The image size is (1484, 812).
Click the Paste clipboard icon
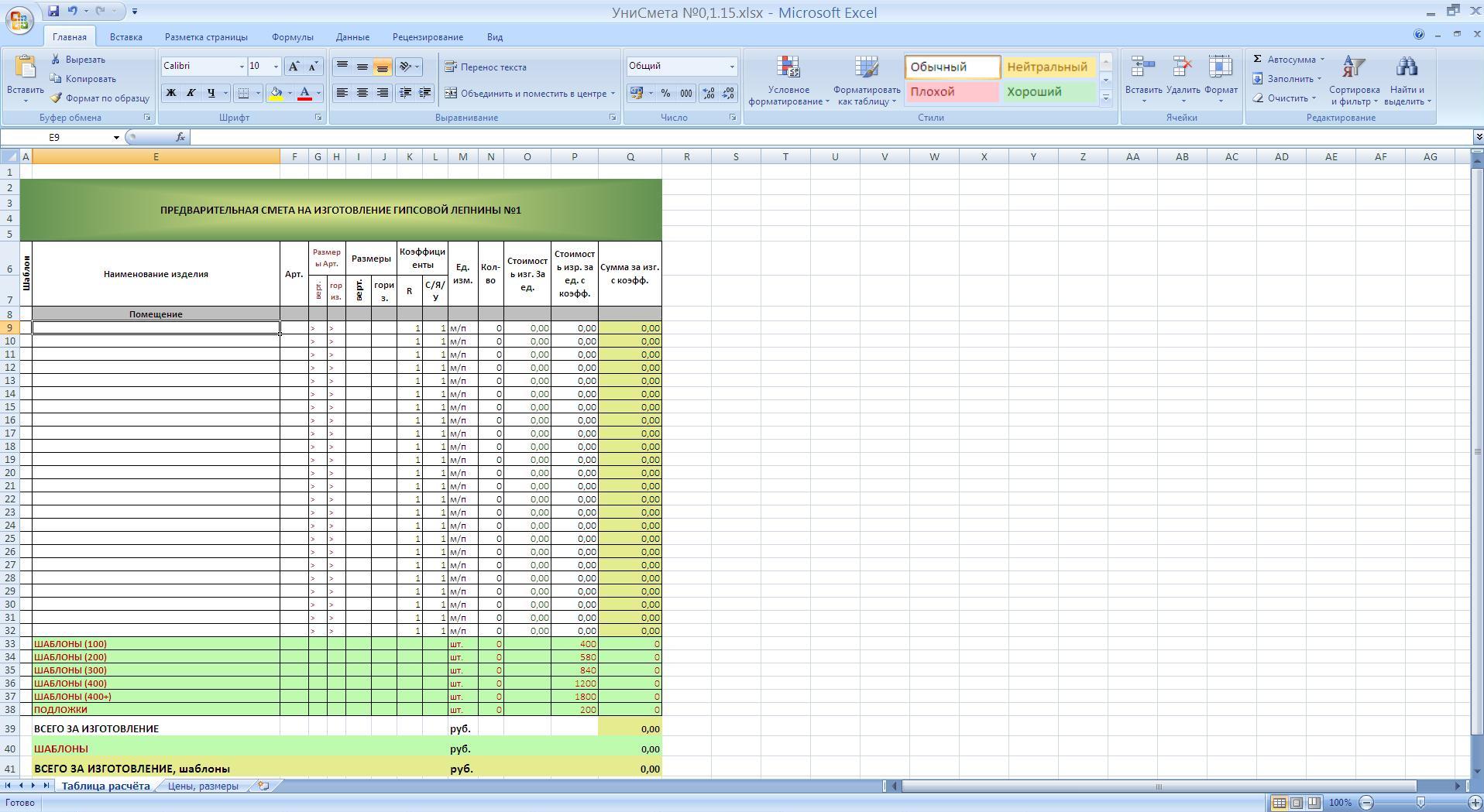tap(25, 68)
